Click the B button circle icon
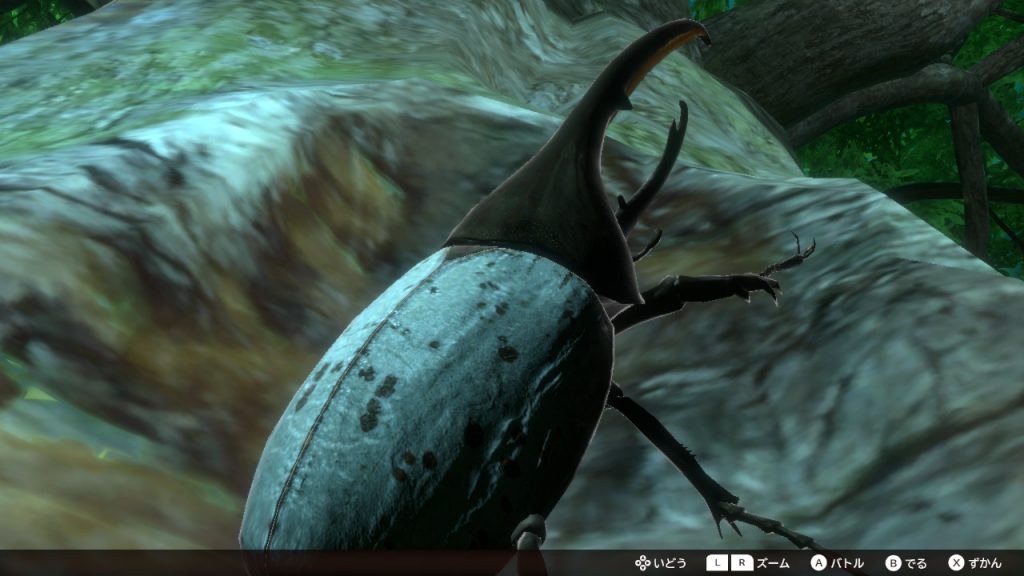The width and height of the screenshot is (1024, 576). click(x=893, y=563)
